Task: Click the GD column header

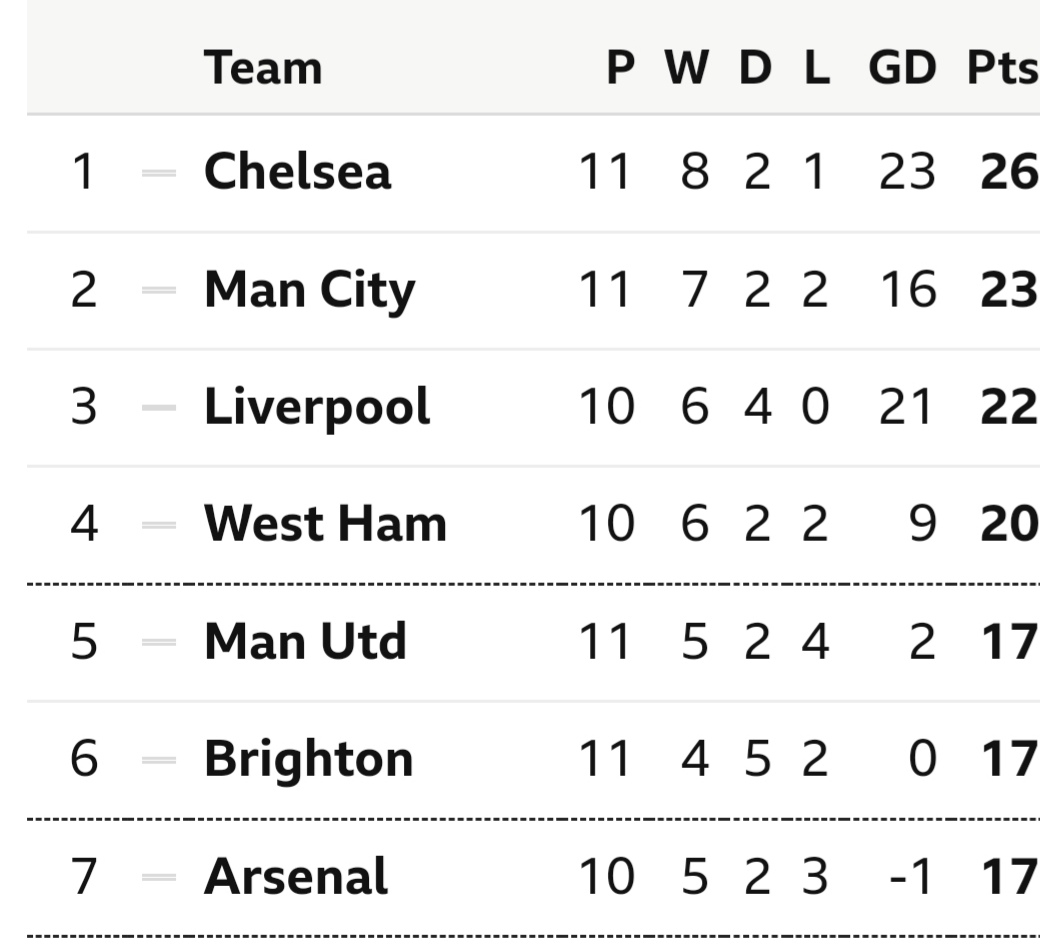Action: (902, 68)
